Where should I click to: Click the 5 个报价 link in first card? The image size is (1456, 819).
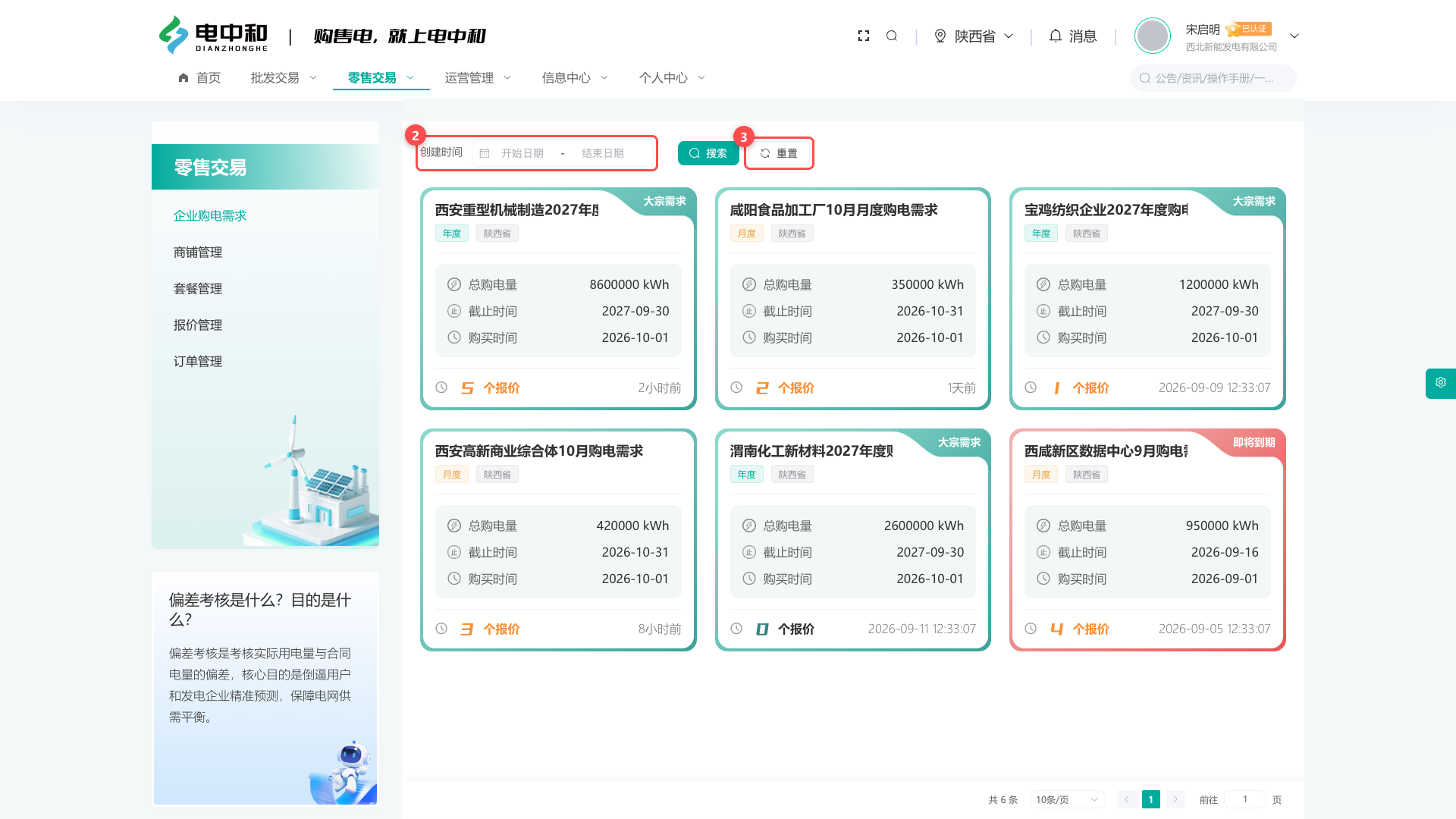coord(491,388)
